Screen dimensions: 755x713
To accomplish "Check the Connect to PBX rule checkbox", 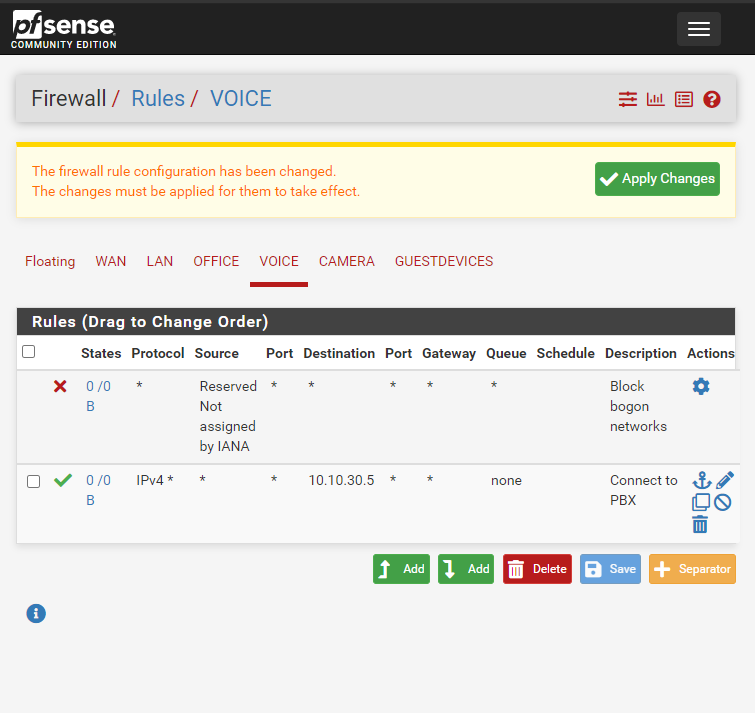I will pyautogui.click(x=33, y=481).
